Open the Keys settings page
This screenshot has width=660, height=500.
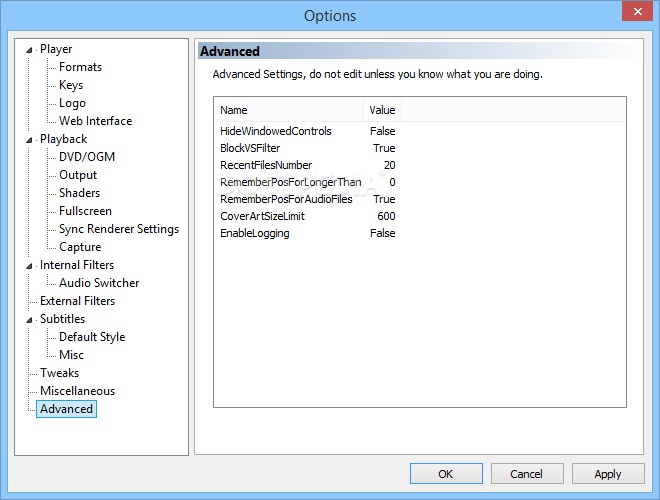tap(71, 85)
